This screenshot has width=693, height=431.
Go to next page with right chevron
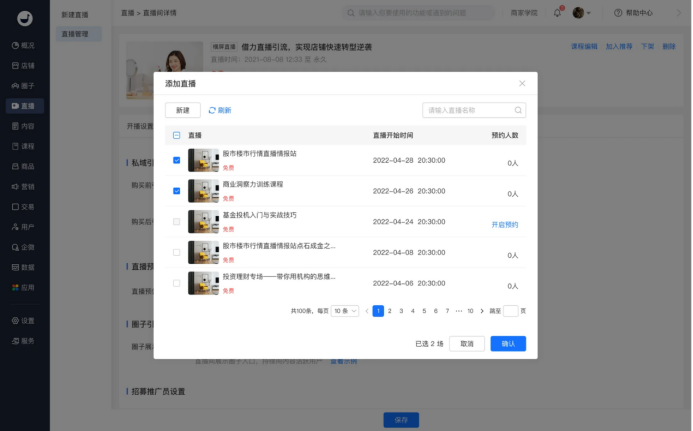[482, 311]
